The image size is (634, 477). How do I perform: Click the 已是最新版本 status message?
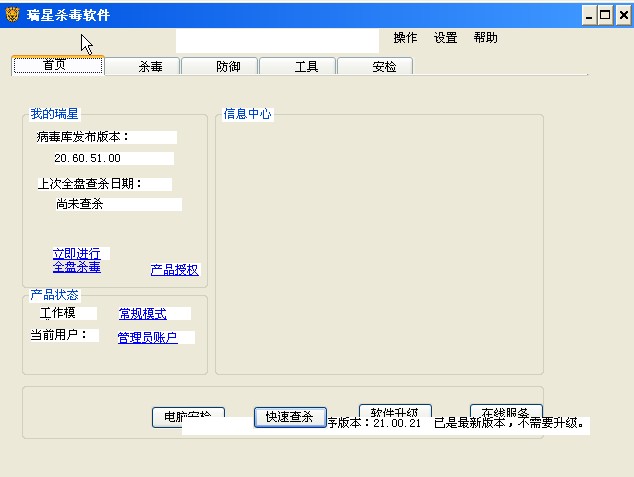coord(509,423)
